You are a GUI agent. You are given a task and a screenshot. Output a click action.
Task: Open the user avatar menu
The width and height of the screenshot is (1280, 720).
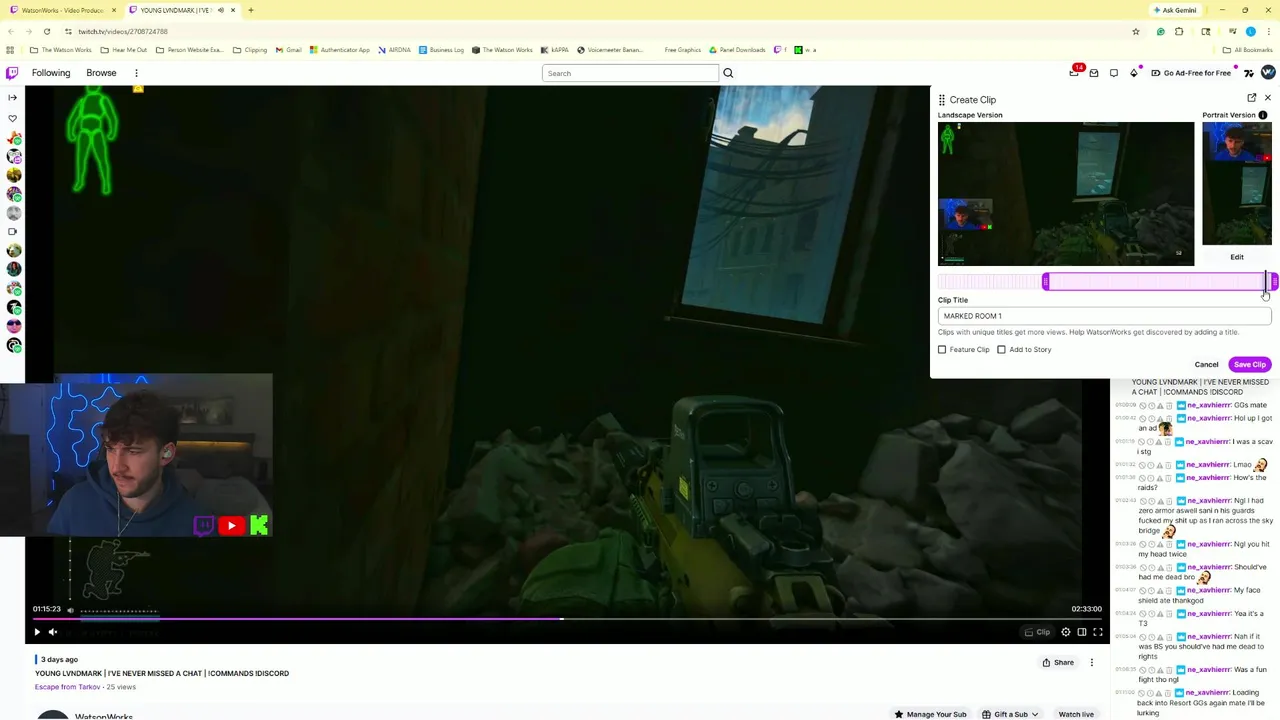tap(1268, 72)
